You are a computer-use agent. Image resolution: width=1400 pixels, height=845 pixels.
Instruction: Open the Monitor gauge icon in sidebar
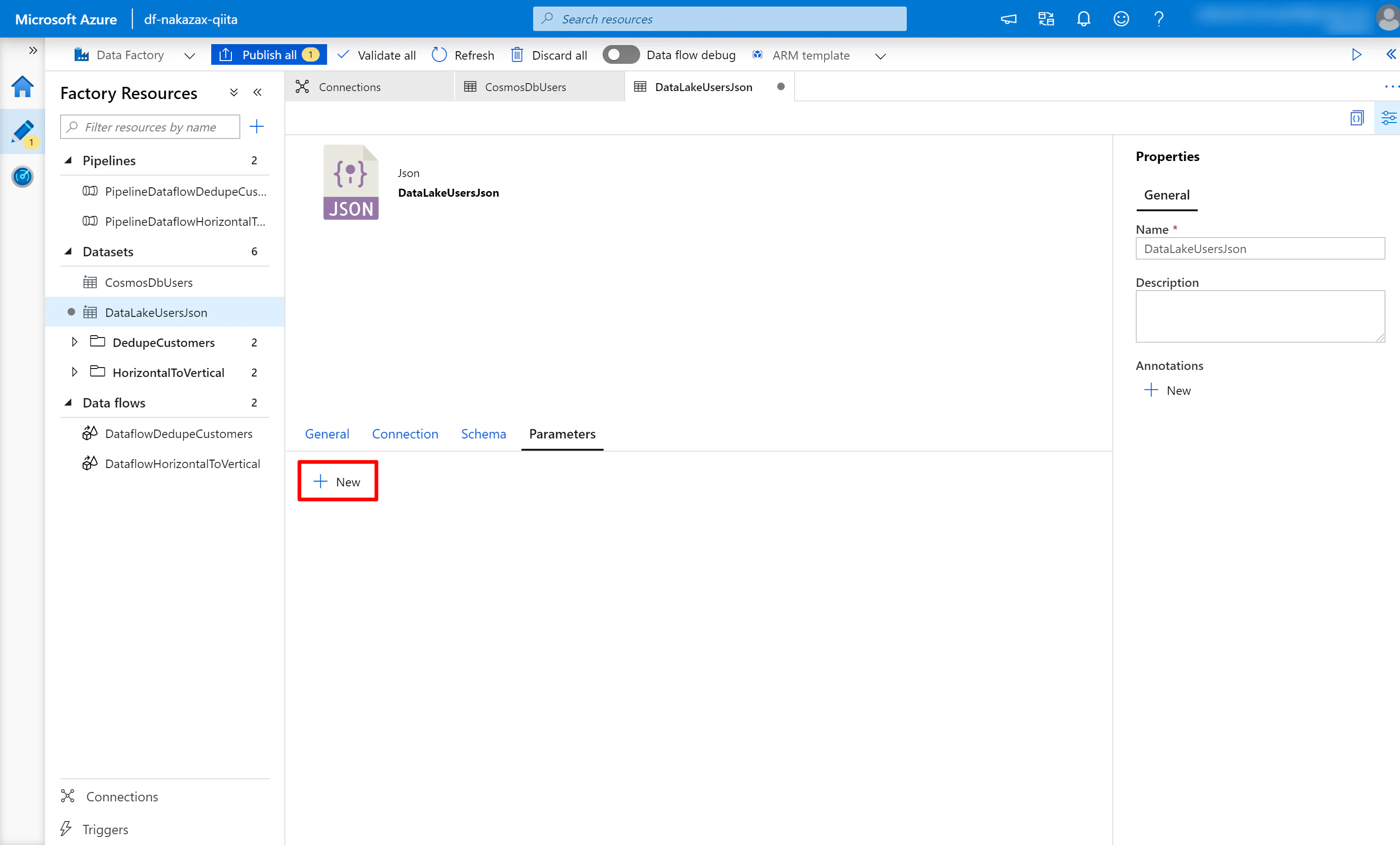pyautogui.click(x=22, y=177)
